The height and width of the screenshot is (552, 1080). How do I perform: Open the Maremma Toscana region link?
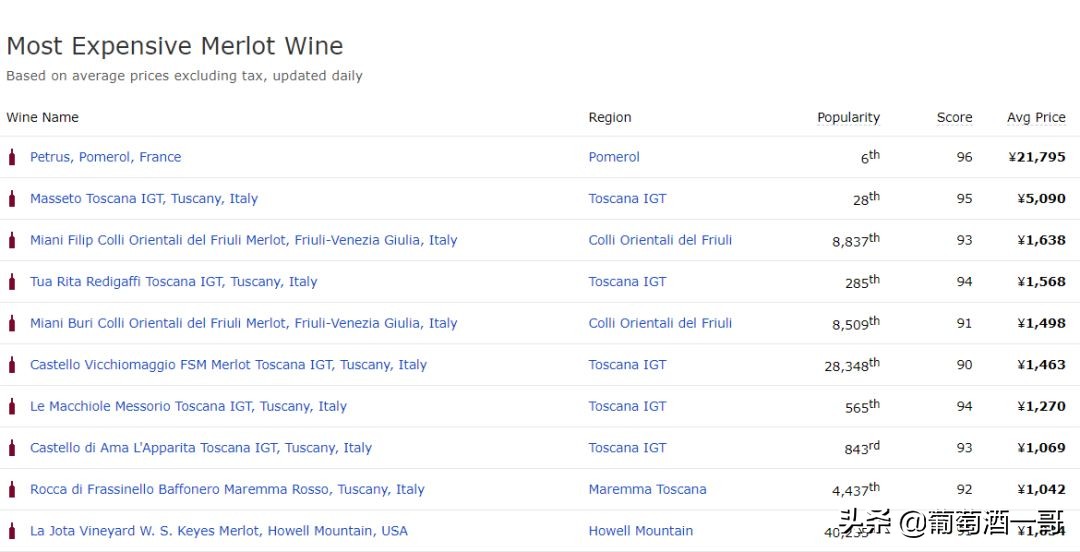(x=647, y=489)
